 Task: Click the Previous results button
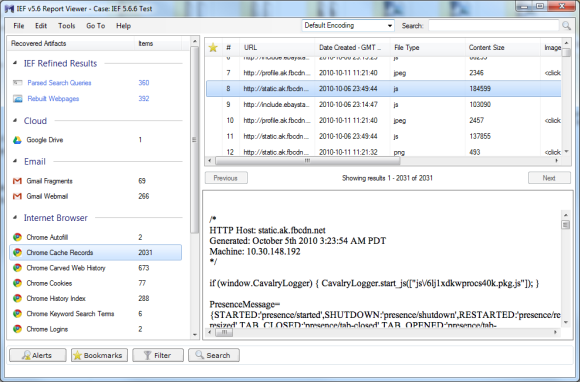(x=226, y=178)
